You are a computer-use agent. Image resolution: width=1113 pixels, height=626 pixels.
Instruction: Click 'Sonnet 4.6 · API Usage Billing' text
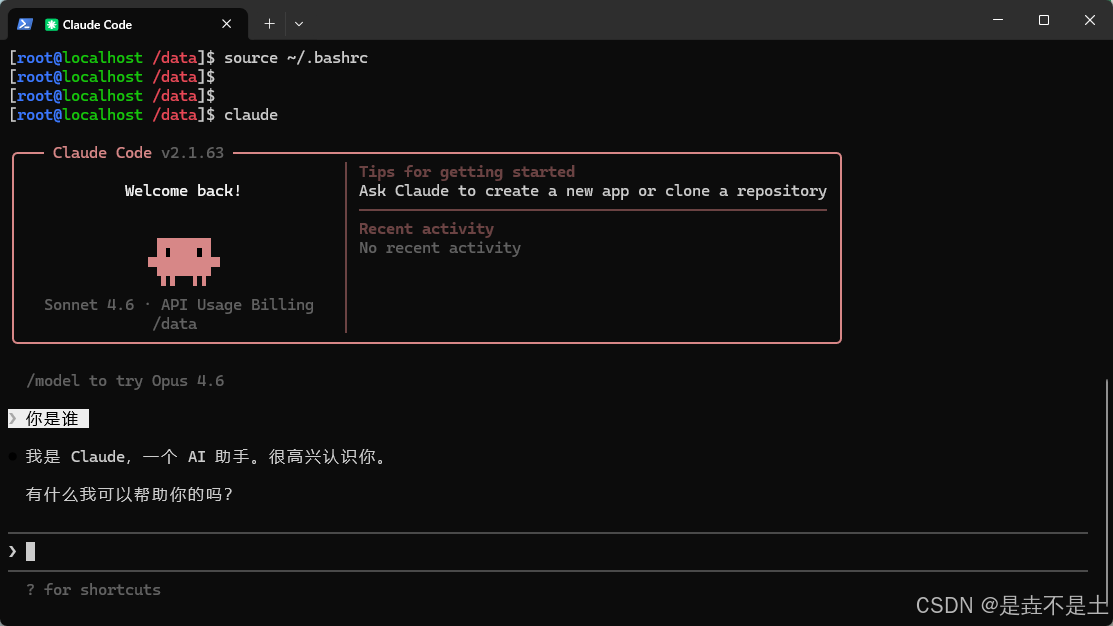pos(179,305)
